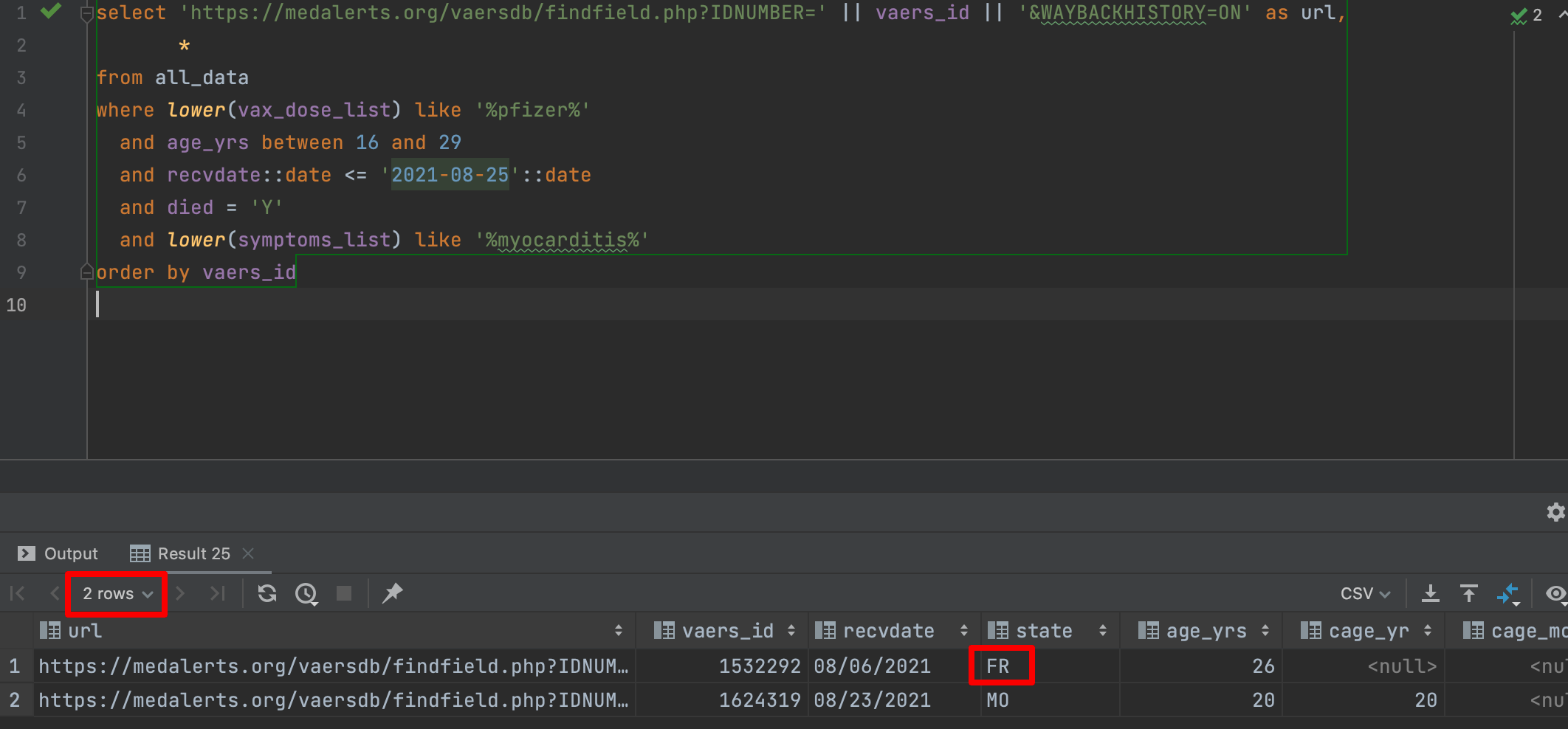Select the cage_yr null cell in row 1

click(x=1363, y=666)
